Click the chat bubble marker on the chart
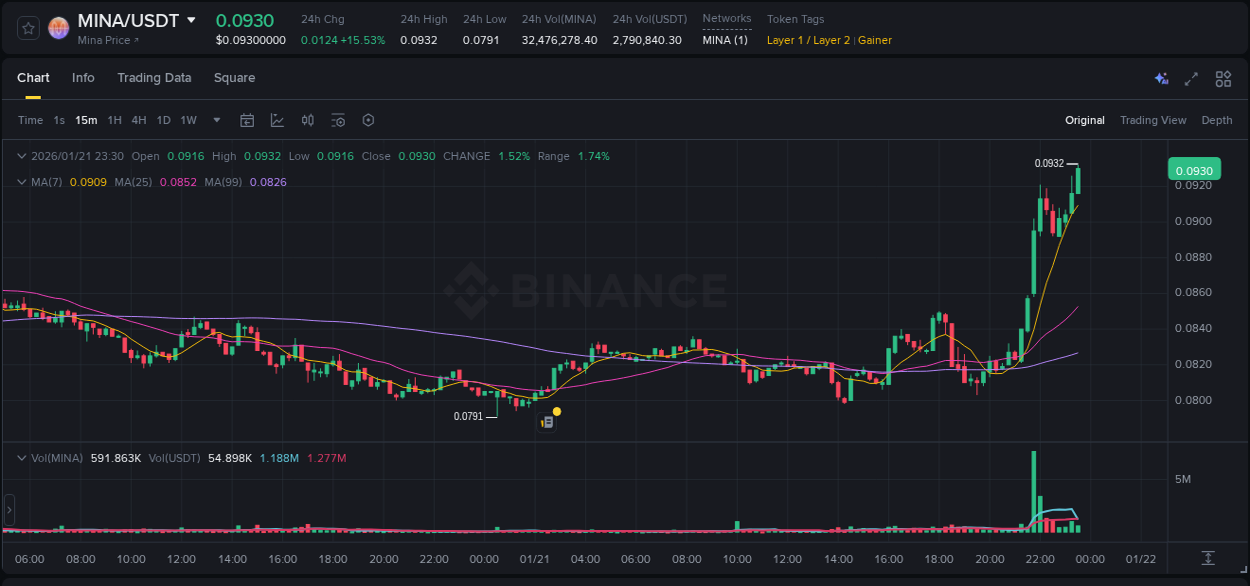 tap(547, 423)
